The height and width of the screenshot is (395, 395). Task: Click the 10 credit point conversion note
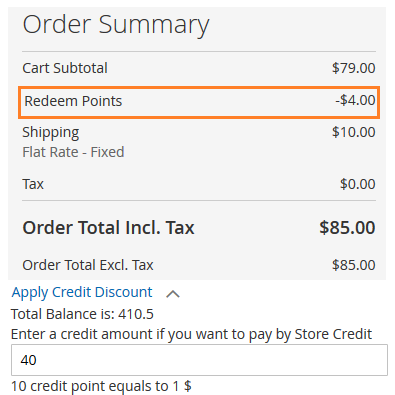101,386
